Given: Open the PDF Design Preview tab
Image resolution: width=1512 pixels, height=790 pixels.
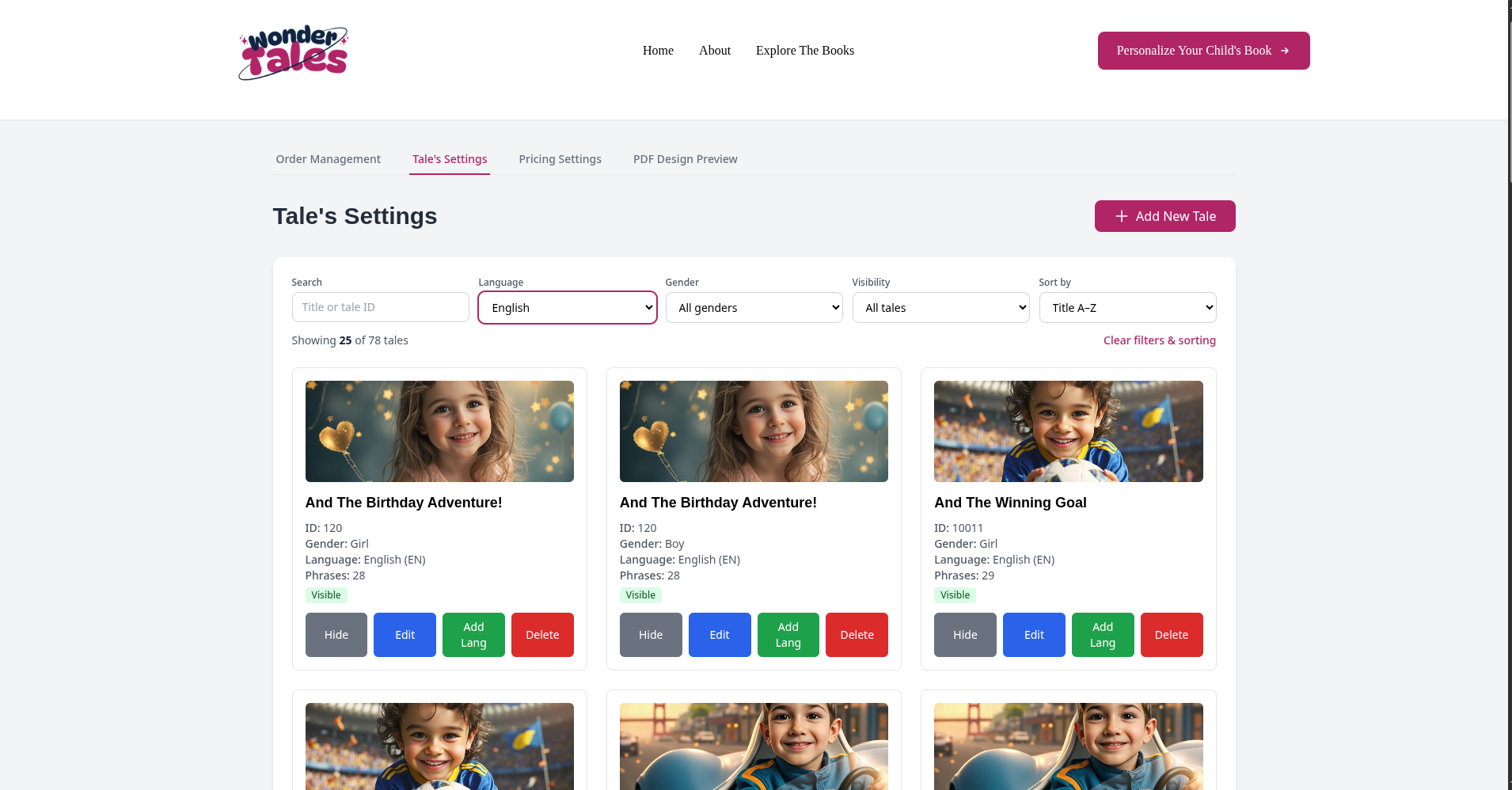Looking at the screenshot, I should click(686, 159).
